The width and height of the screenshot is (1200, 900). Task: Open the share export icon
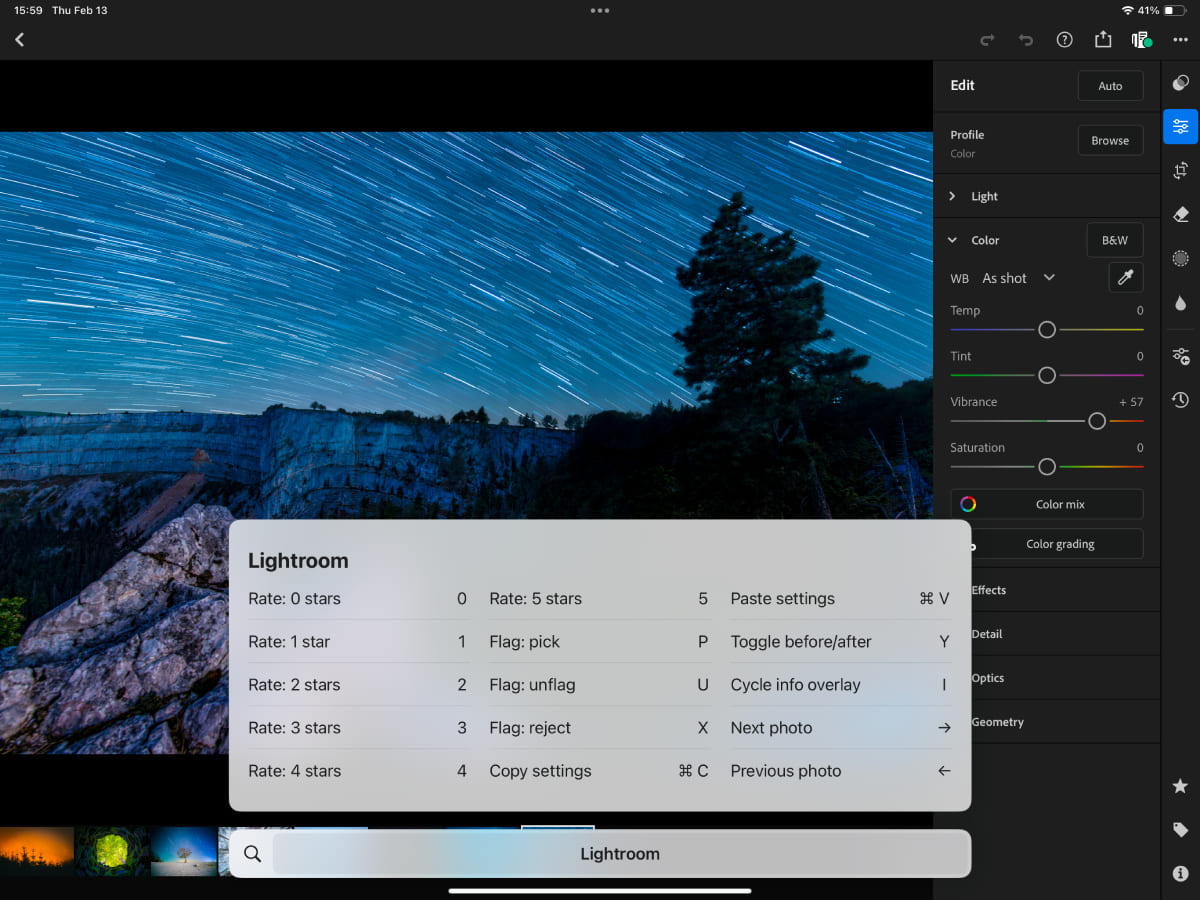click(1103, 39)
